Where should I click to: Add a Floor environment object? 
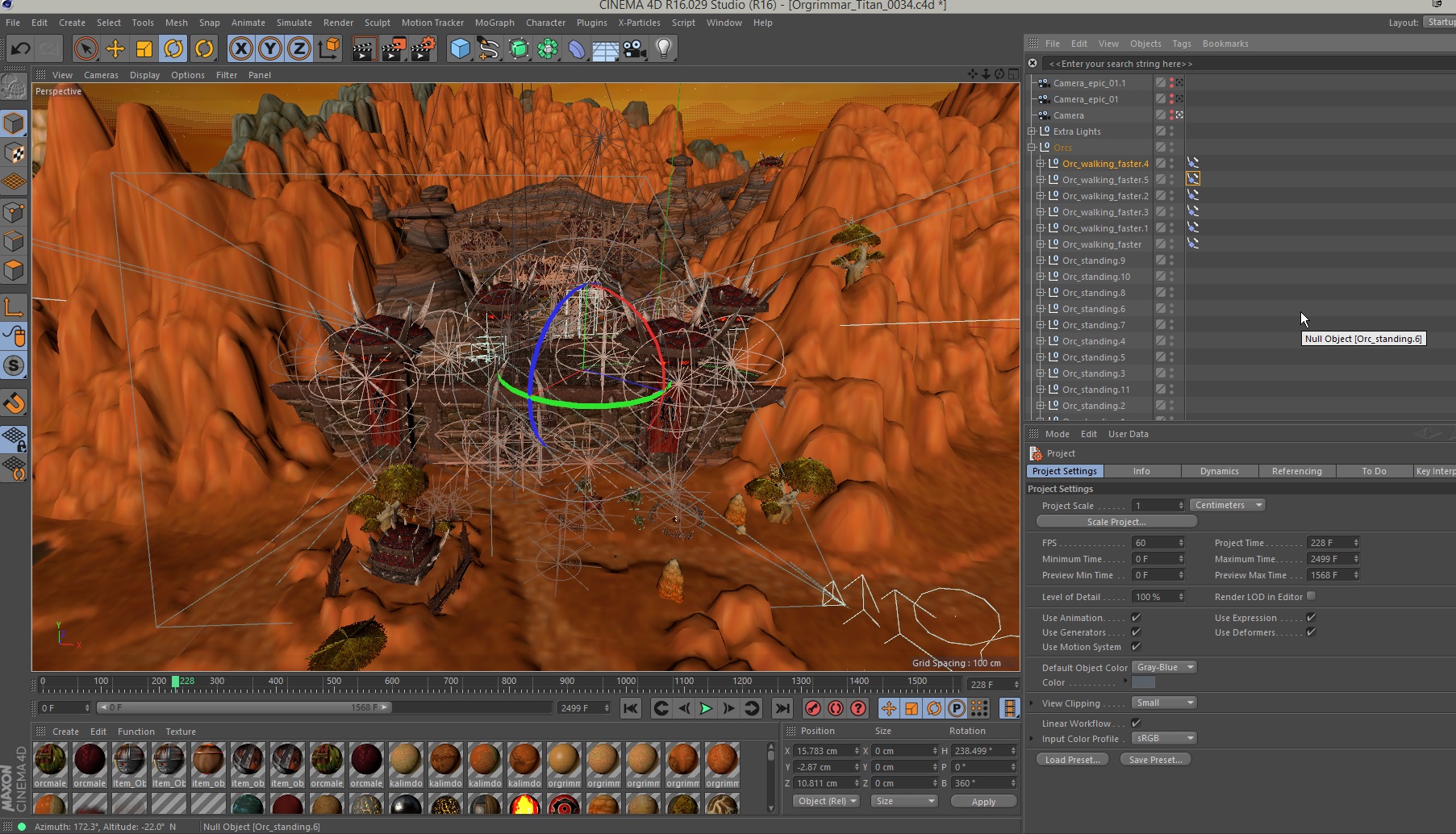(x=605, y=49)
